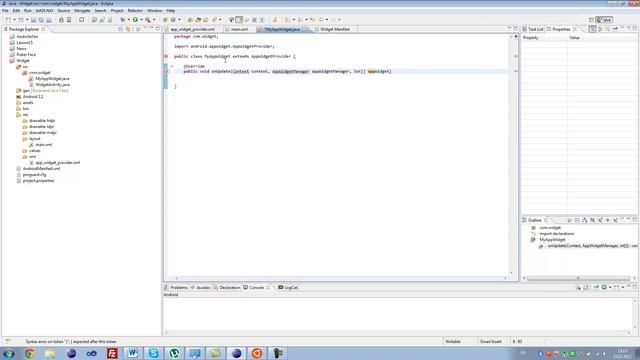Open the Source menu
The width and height of the screenshot is (640, 360).
[63, 11]
